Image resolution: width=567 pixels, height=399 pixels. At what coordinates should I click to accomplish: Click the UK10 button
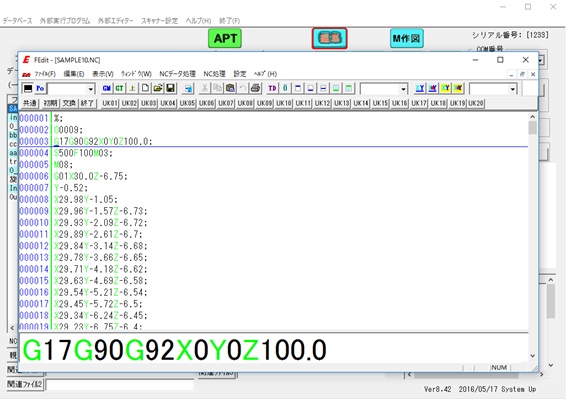click(x=284, y=103)
